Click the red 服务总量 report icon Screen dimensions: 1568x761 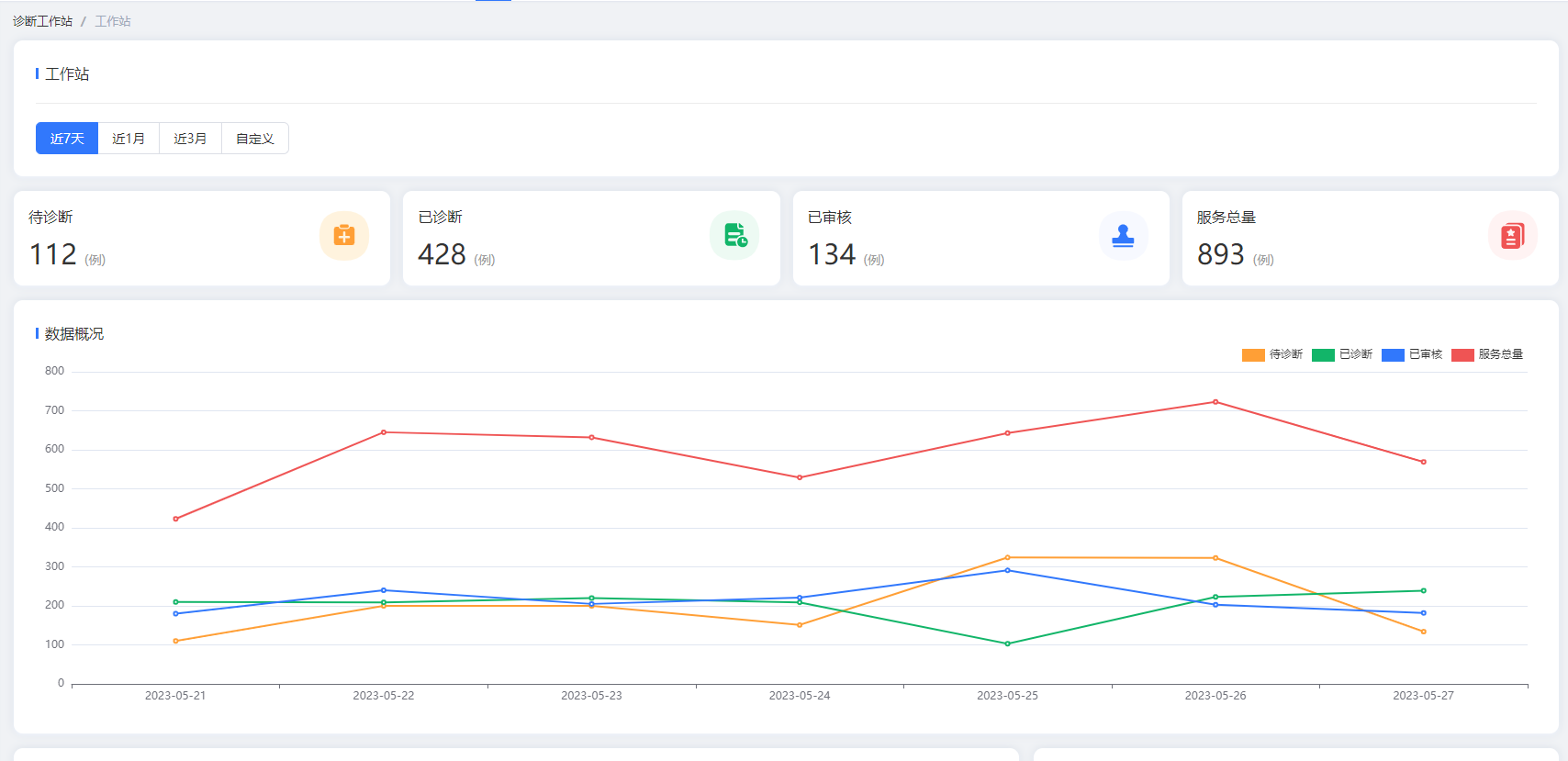1513,236
